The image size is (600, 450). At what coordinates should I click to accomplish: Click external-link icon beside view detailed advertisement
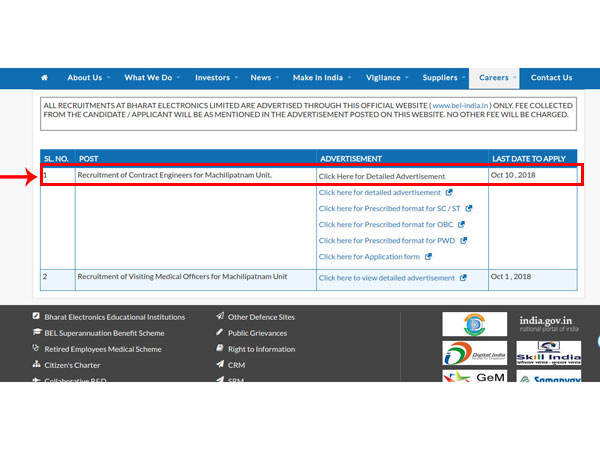(x=463, y=277)
